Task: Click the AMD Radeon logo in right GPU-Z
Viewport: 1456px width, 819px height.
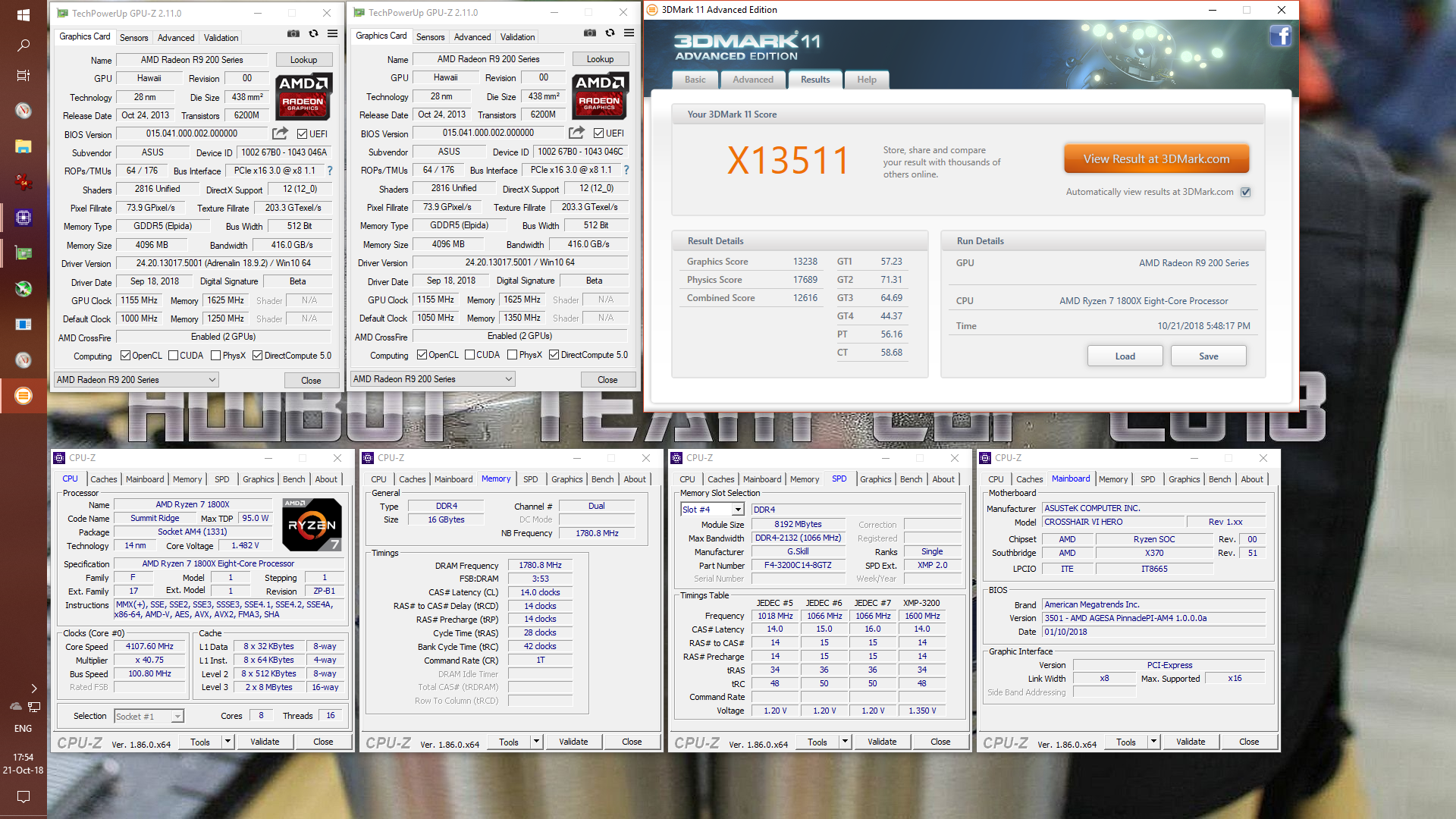Action: pyautogui.click(x=600, y=96)
